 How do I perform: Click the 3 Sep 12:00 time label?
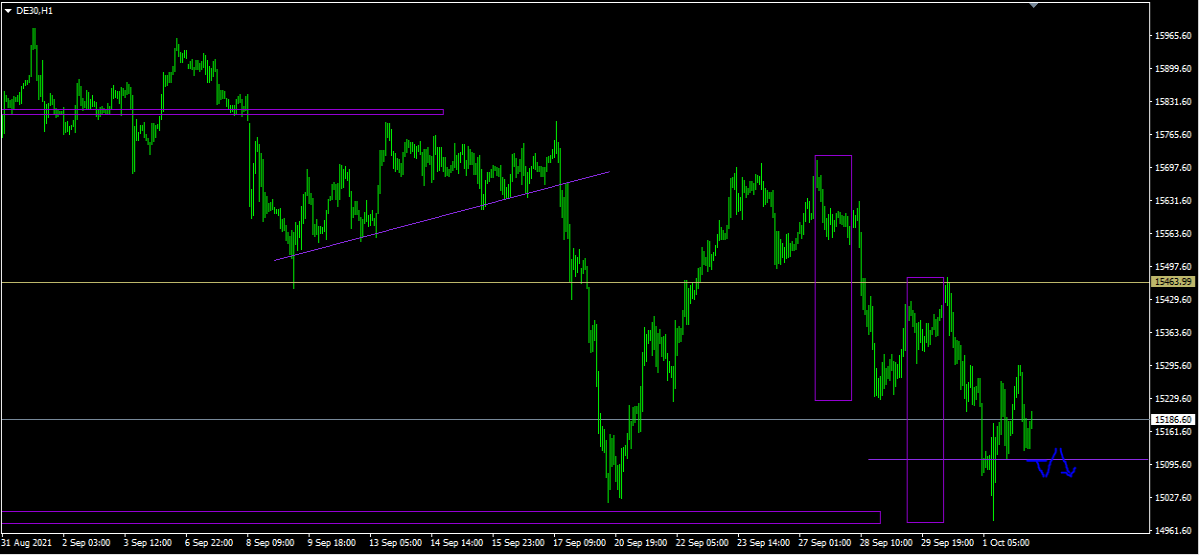[x=148, y=544]
